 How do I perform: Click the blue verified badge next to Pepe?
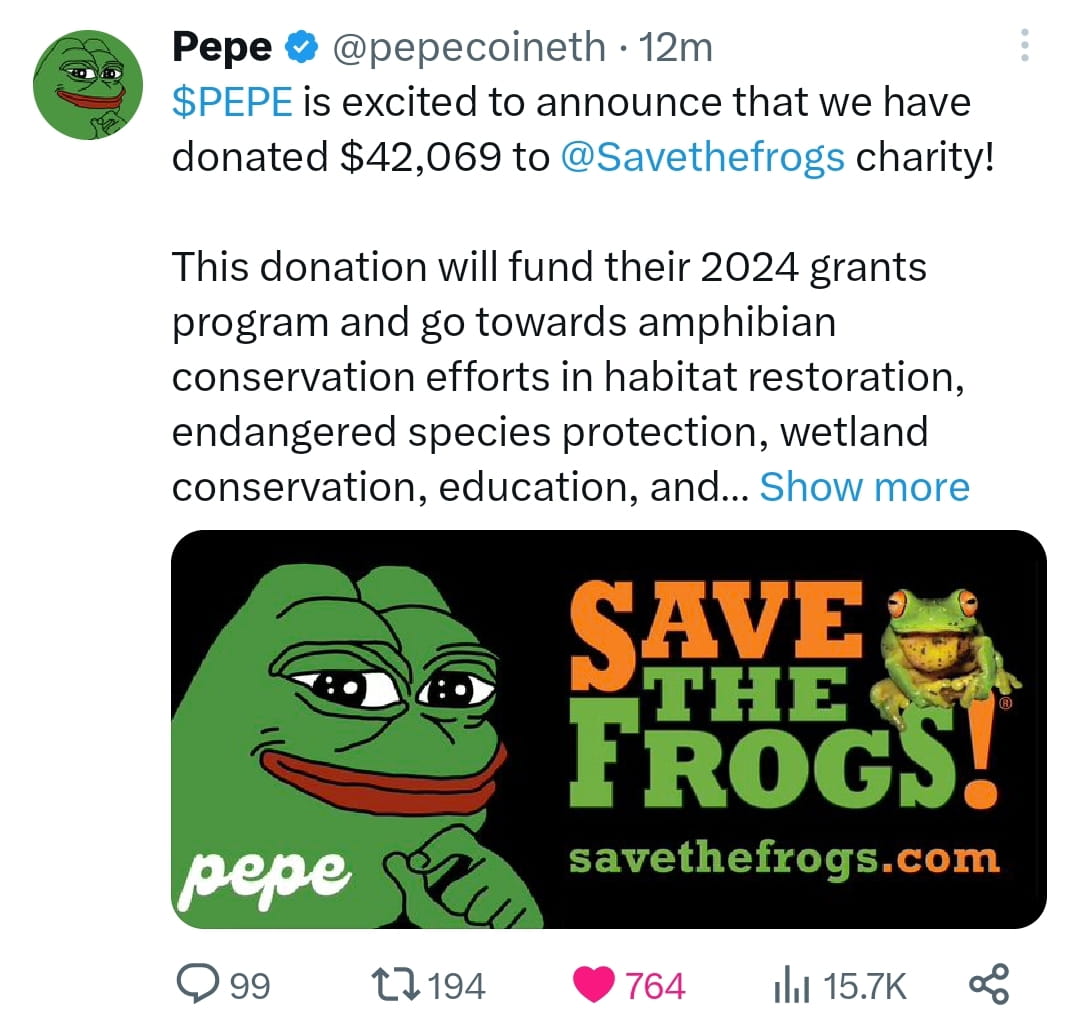[302, 45]
